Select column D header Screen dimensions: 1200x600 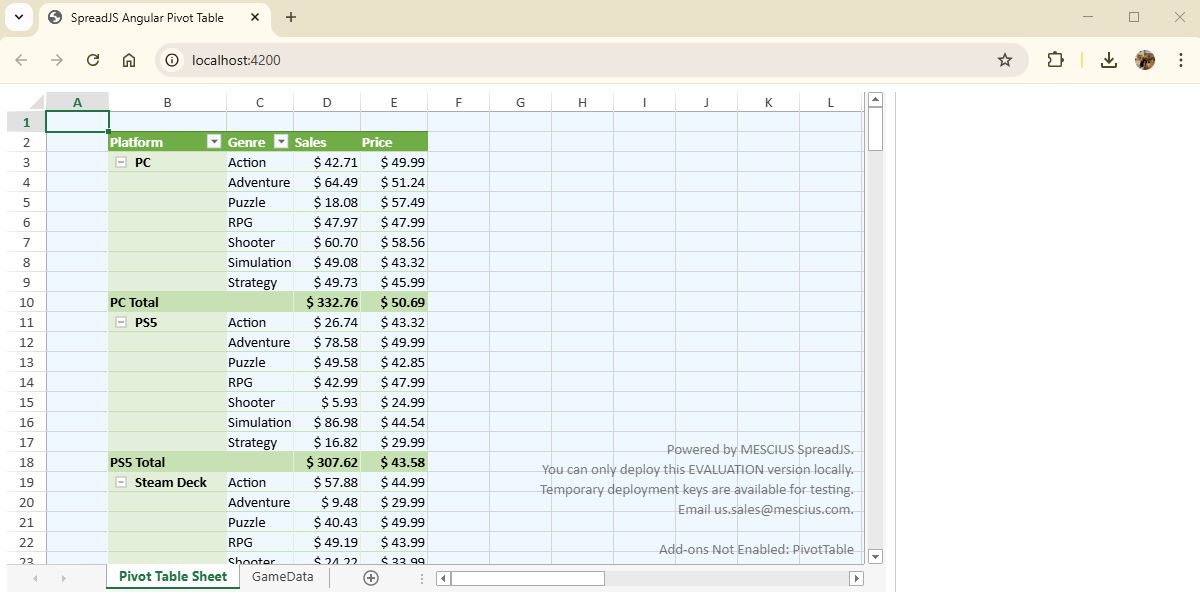tap(327, 102)
